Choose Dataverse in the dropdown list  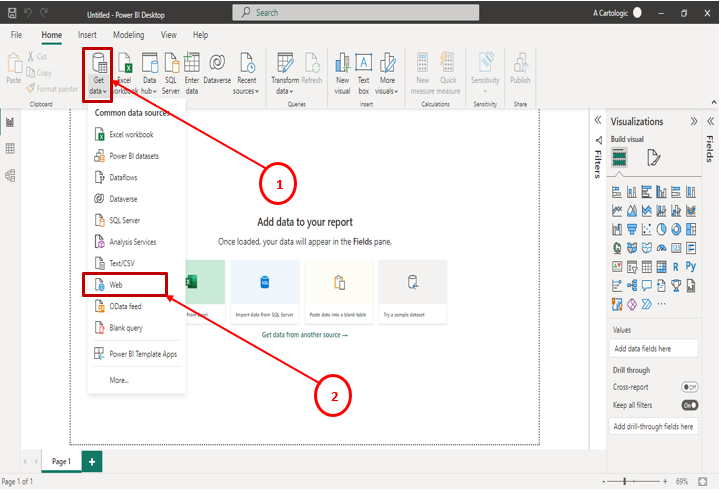click(137, 199)
